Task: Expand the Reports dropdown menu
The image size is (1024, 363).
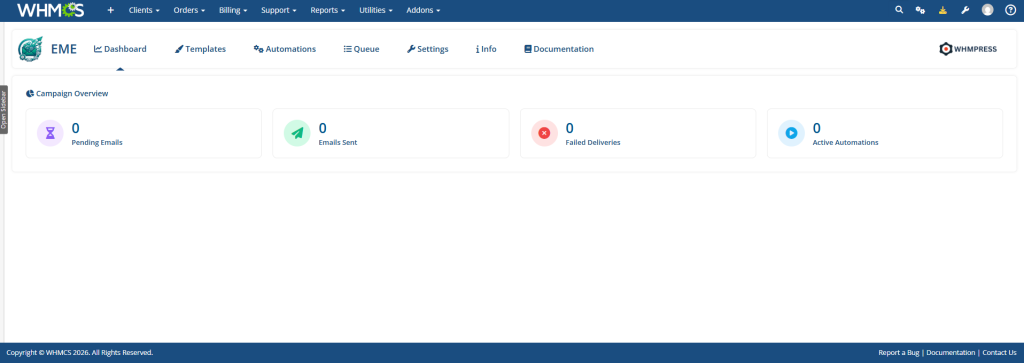Action: [x=328, y=10]
